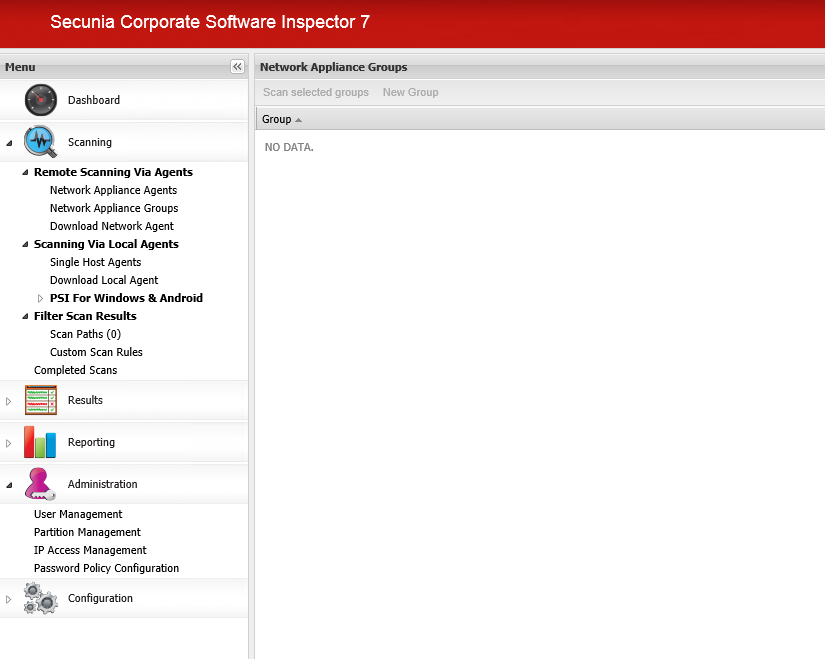Open Results via the spreadsheet icon

click(x=40, y=399)
